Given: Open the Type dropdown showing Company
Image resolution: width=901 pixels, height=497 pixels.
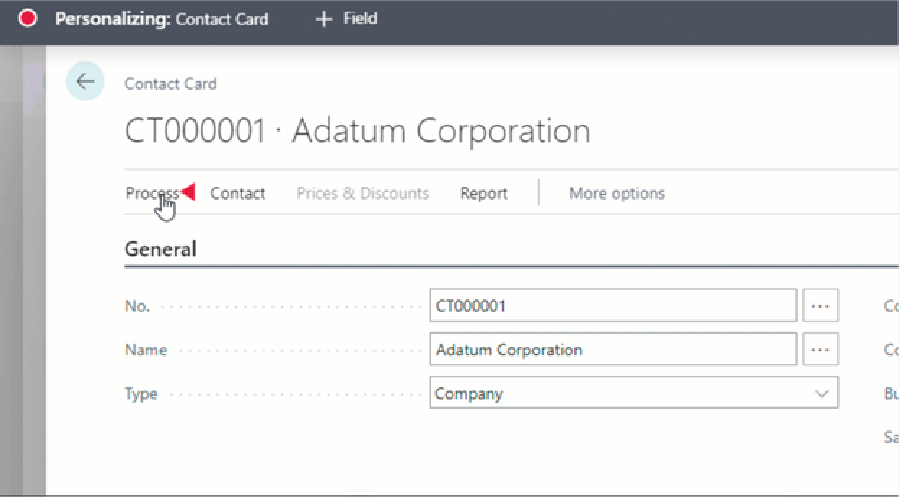Looking at the screenshot, I should (x=634, y=393).
